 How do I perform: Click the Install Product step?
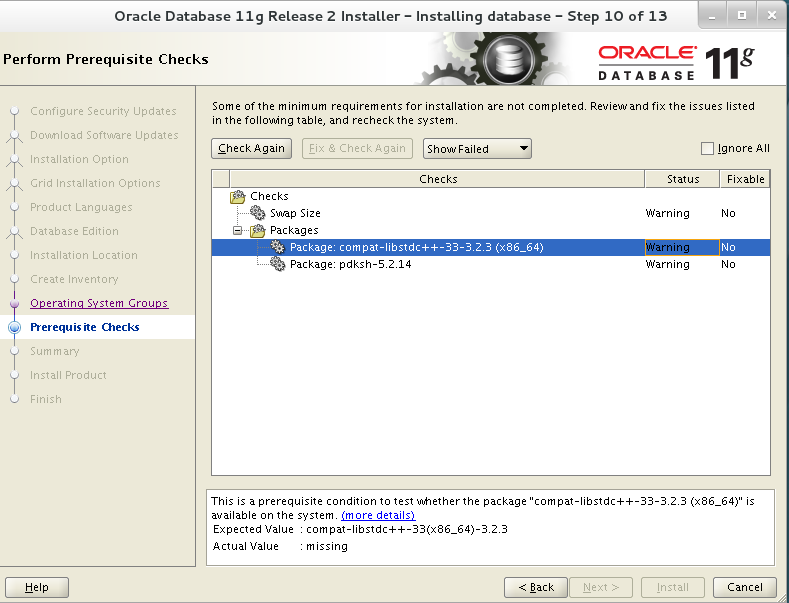pos(68,375)
